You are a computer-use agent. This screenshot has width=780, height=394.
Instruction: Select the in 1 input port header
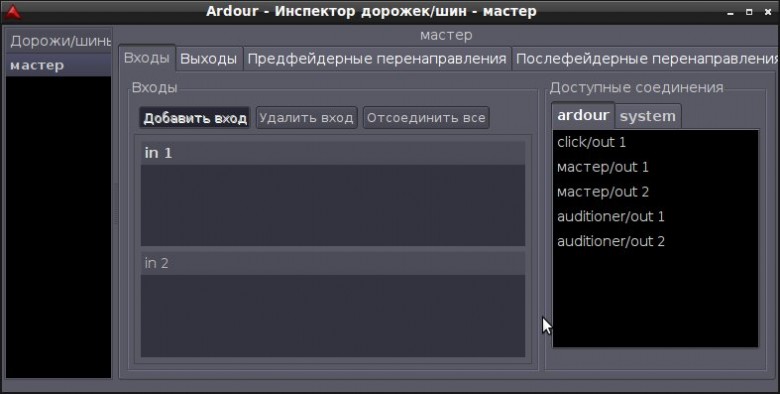click(x=333, y=153)
